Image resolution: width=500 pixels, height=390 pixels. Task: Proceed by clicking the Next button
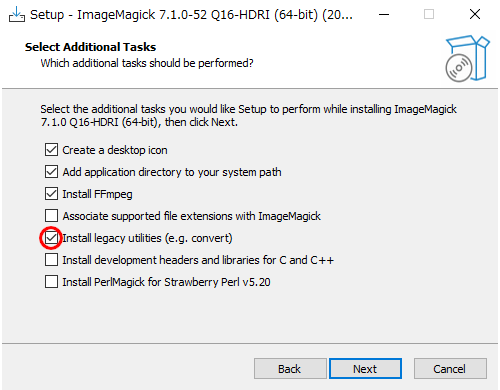click(x=365, y=369)
